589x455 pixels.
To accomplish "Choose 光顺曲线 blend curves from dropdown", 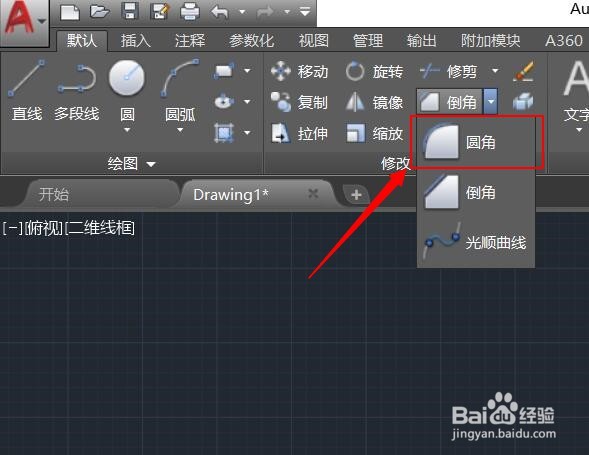I will pos(476,243).
